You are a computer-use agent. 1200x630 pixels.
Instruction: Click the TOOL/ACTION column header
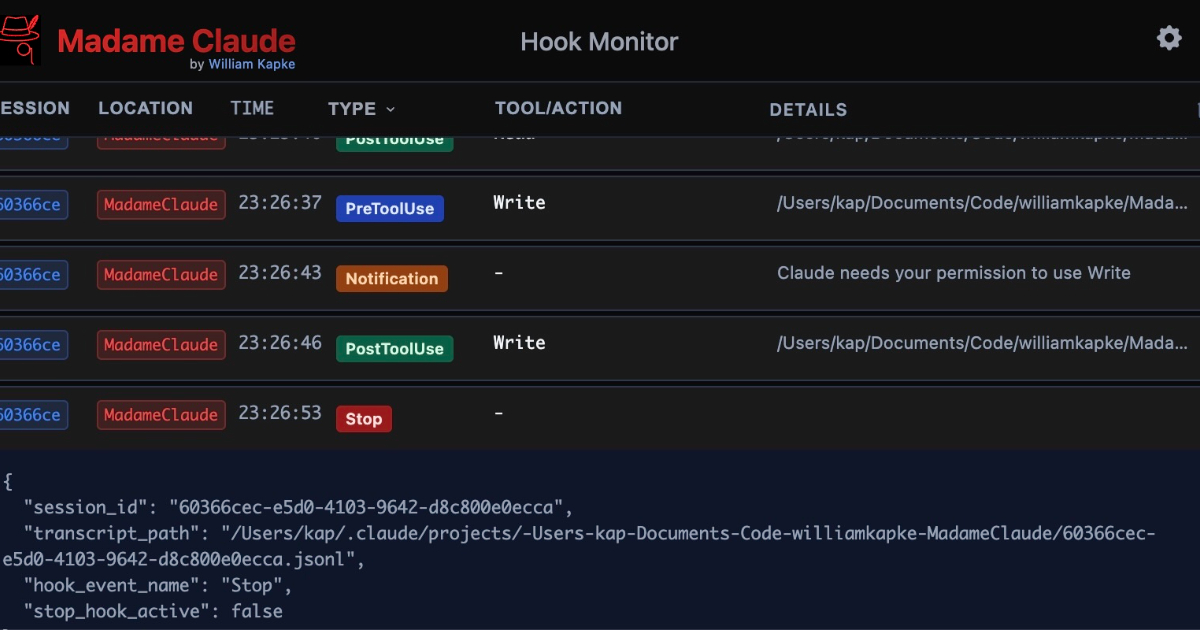[558, 108]
